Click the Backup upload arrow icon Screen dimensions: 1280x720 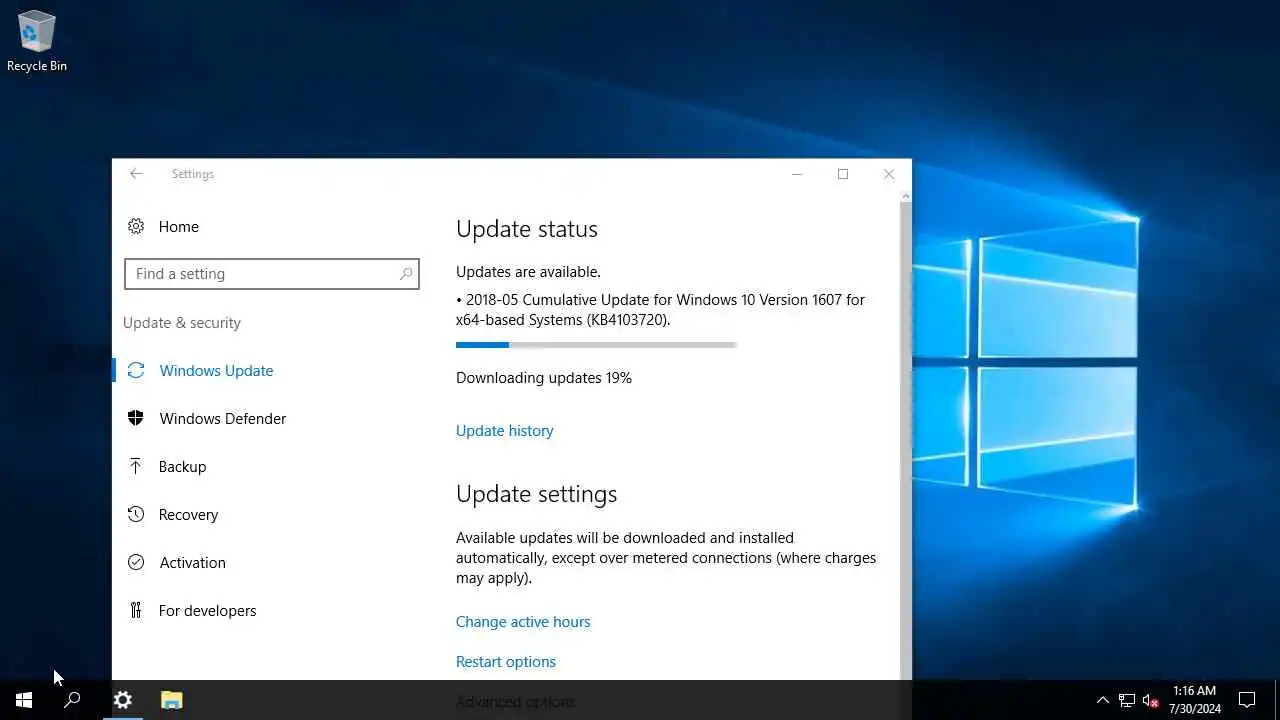click(x=136, y=467)
